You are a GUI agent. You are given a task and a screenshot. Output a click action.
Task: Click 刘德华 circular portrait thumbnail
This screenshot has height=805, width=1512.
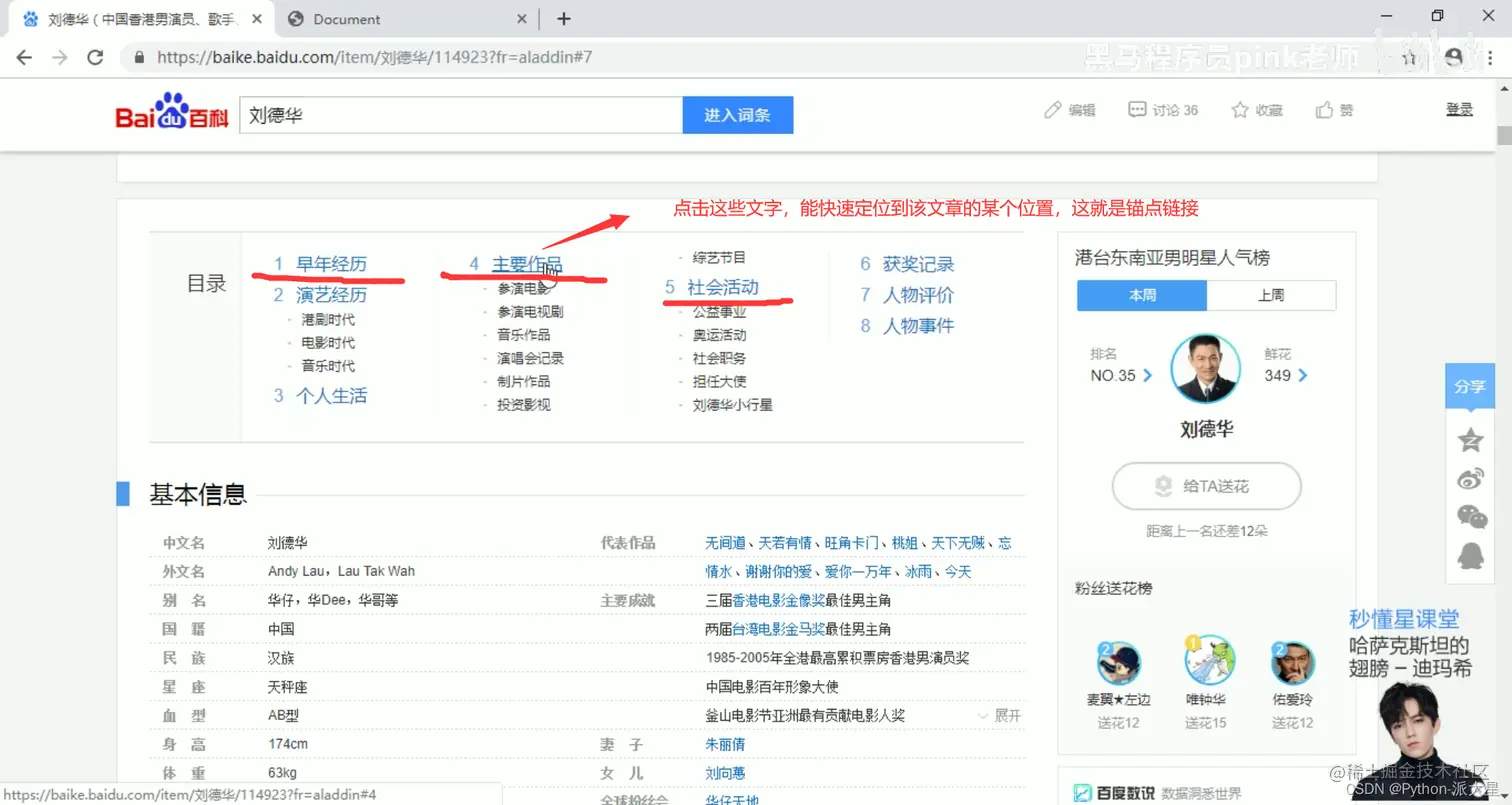tap(1205, 369)
